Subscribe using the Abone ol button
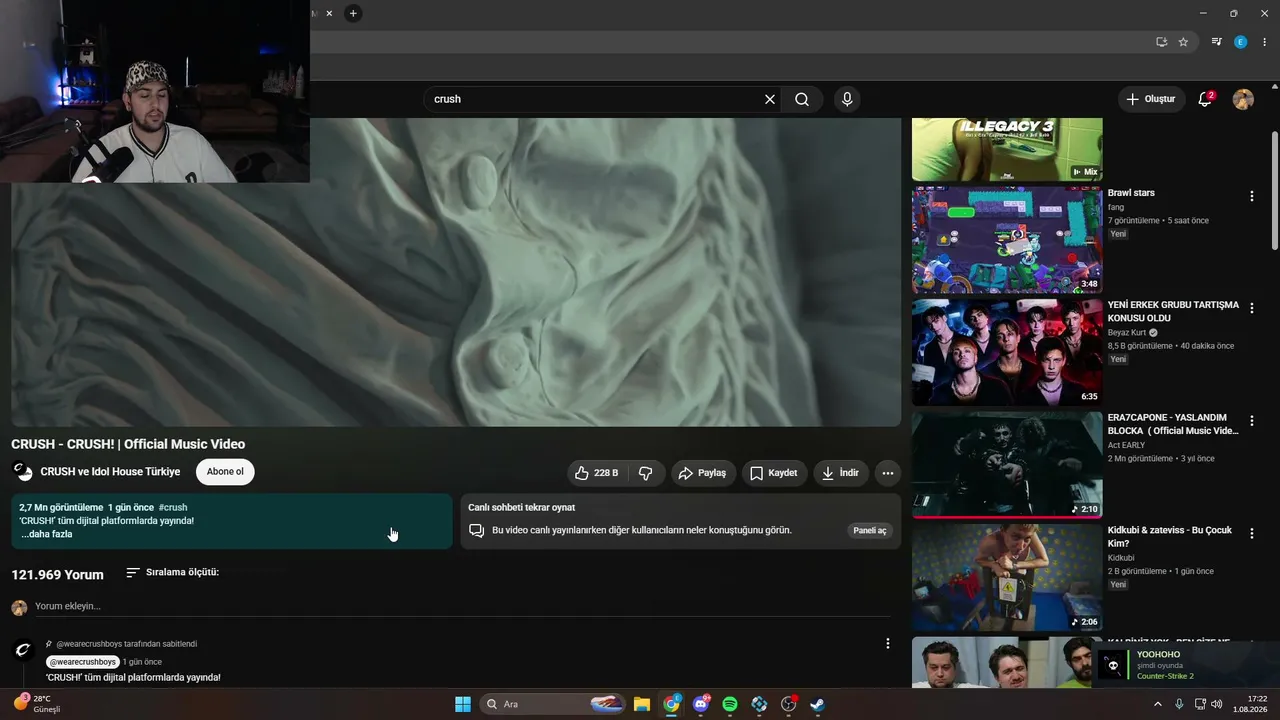1280x720 pixels. (225, 472)
